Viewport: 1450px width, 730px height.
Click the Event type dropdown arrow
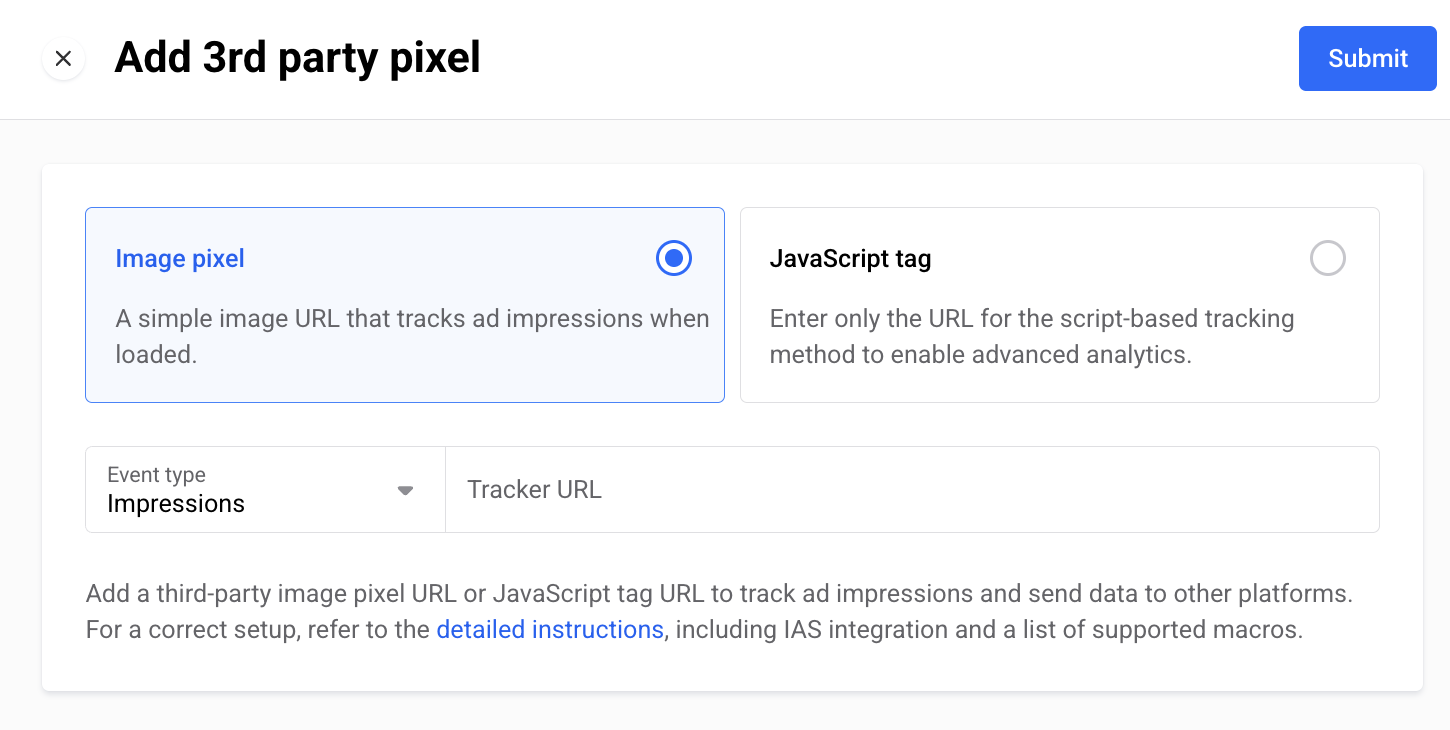coord(405,491)
